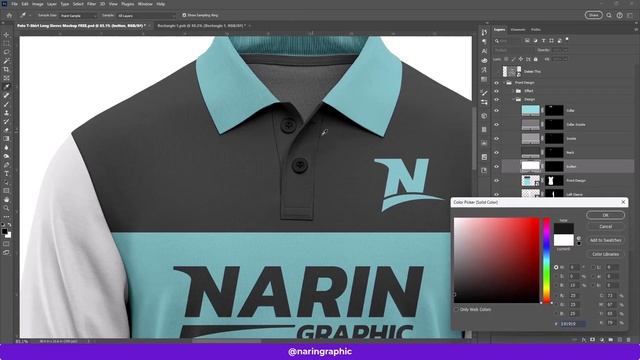Hide the Effect group layer
Viewport: 640px width, 360px height.
(x=496, y=91)
